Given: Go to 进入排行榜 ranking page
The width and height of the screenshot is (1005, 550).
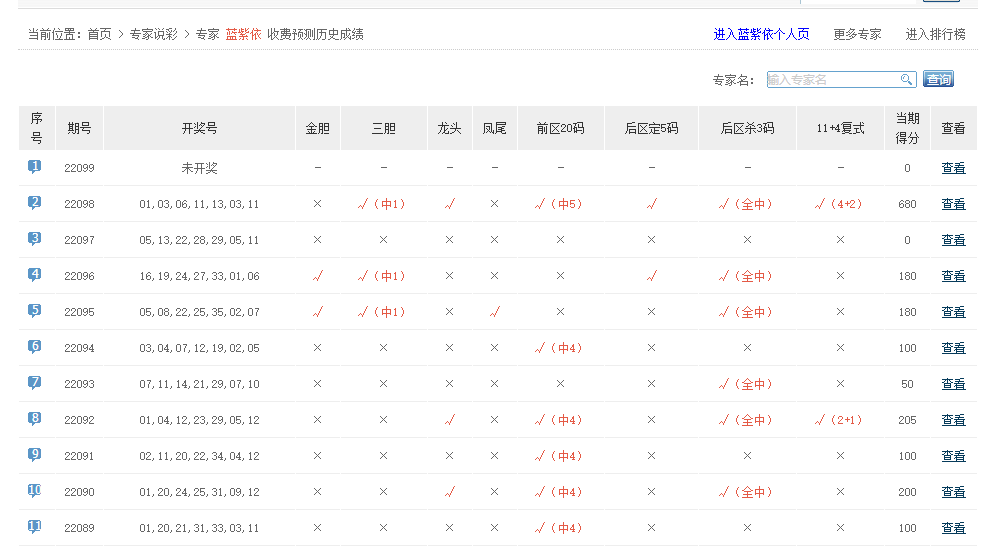Looking at the screenshot, I should tap(935, 34).
